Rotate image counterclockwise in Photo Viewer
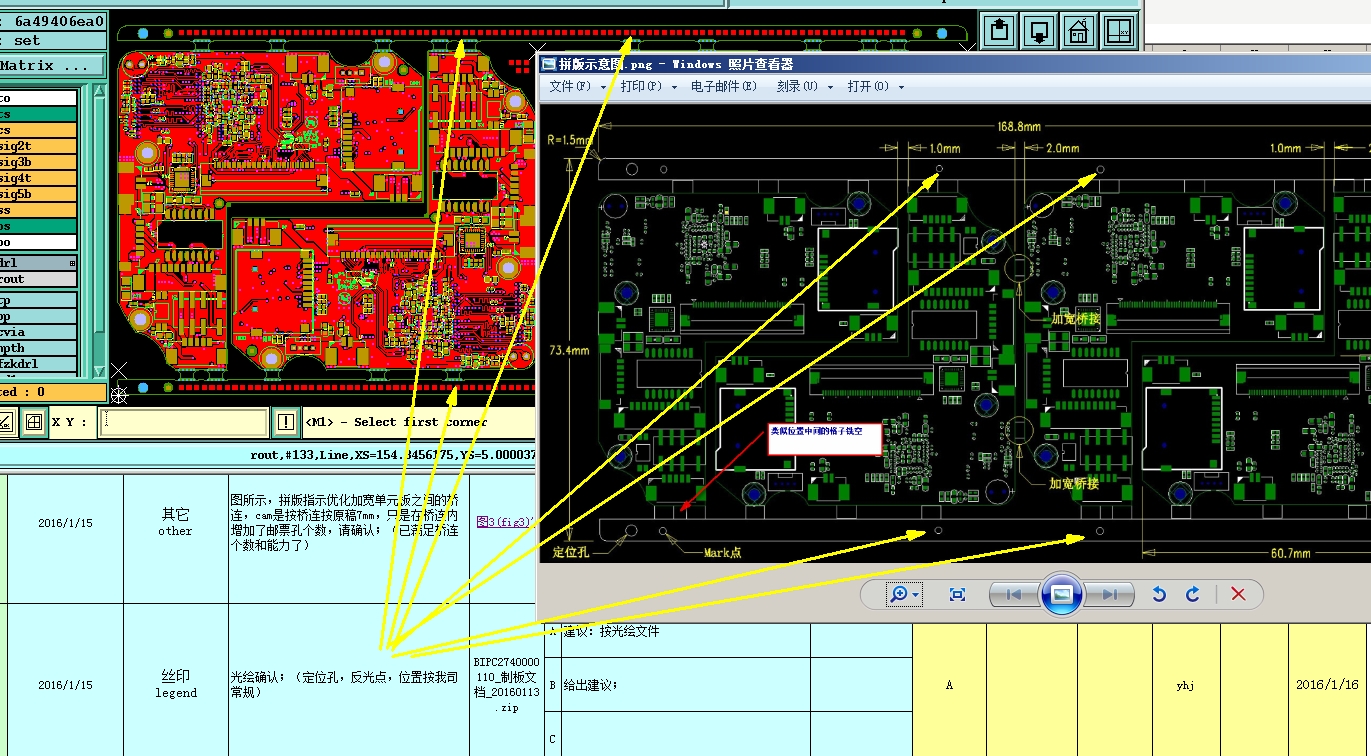Viewport: 1371px width, 756px height. (x=1159, y=594)
